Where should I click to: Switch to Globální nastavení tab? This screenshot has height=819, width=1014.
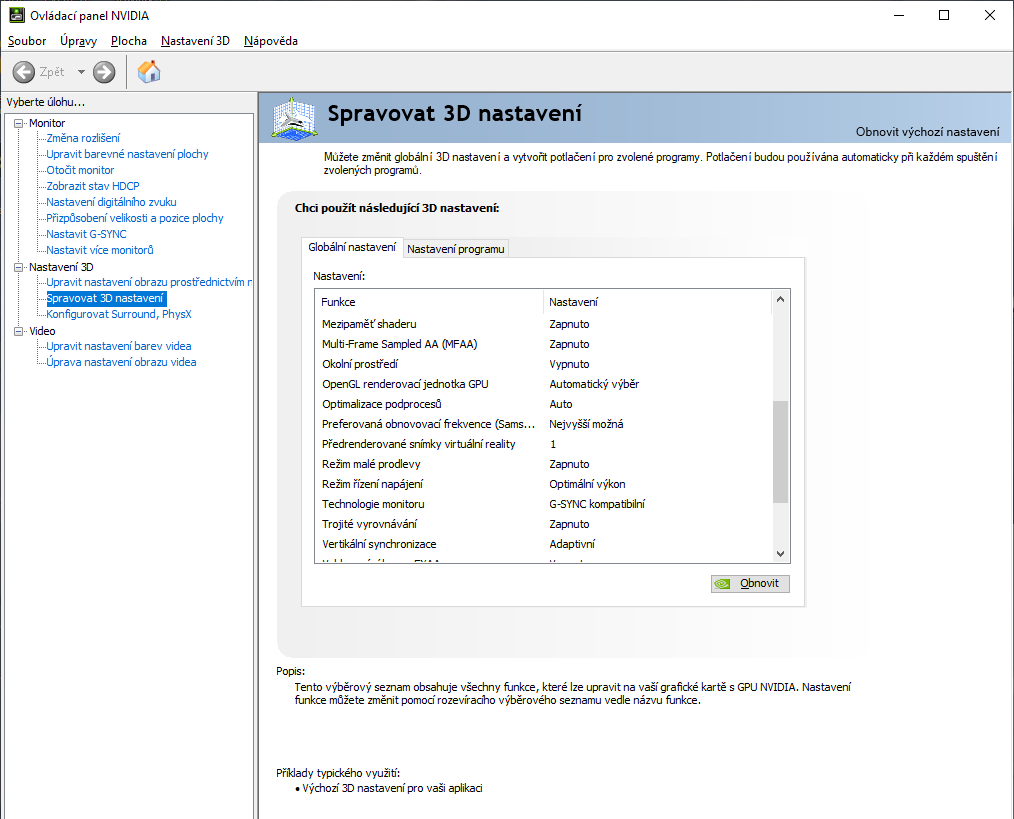[x=352, y=247]
